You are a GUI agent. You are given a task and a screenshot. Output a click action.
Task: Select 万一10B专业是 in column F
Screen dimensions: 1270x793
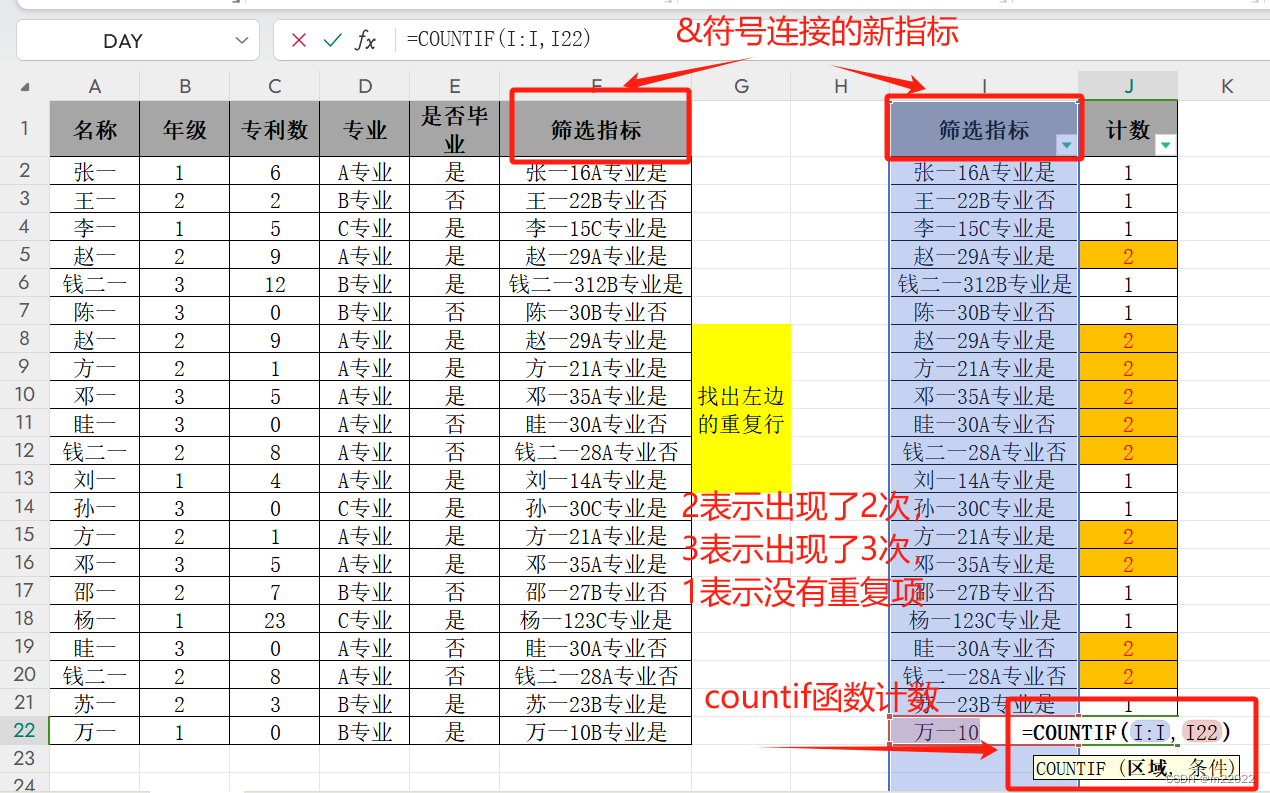[x=596, y=731]
